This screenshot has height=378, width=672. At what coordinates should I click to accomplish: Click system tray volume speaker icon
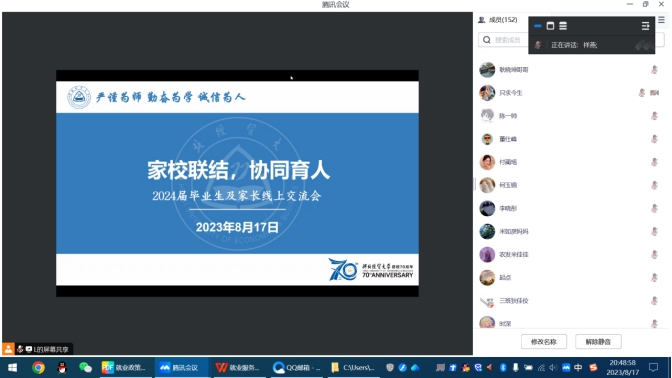tap(553, 368)
